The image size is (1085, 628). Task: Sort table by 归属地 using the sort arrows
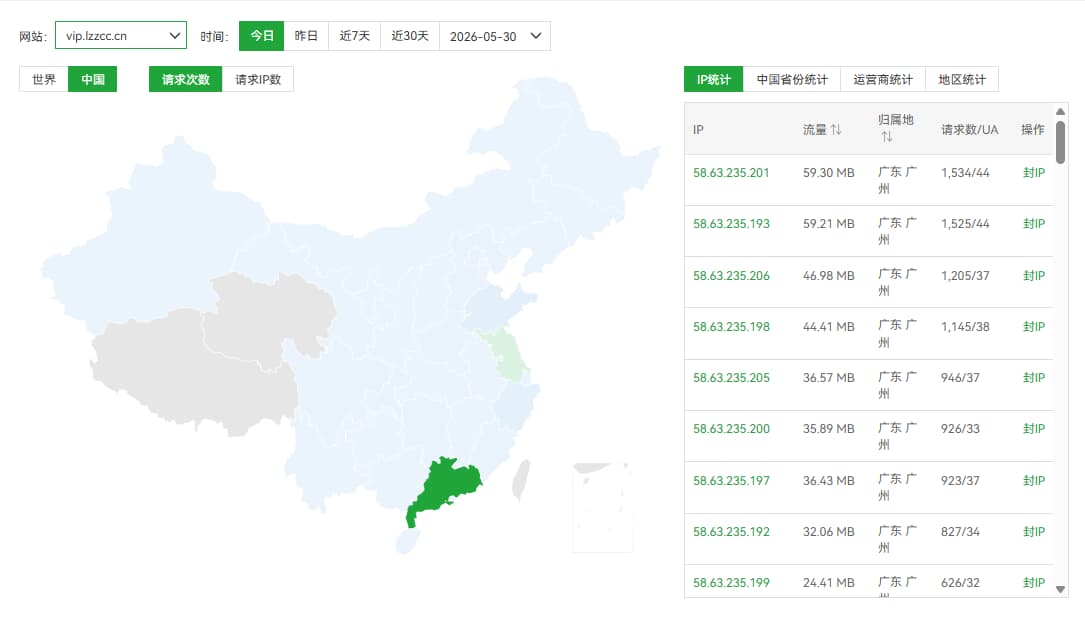click(886, 137)
